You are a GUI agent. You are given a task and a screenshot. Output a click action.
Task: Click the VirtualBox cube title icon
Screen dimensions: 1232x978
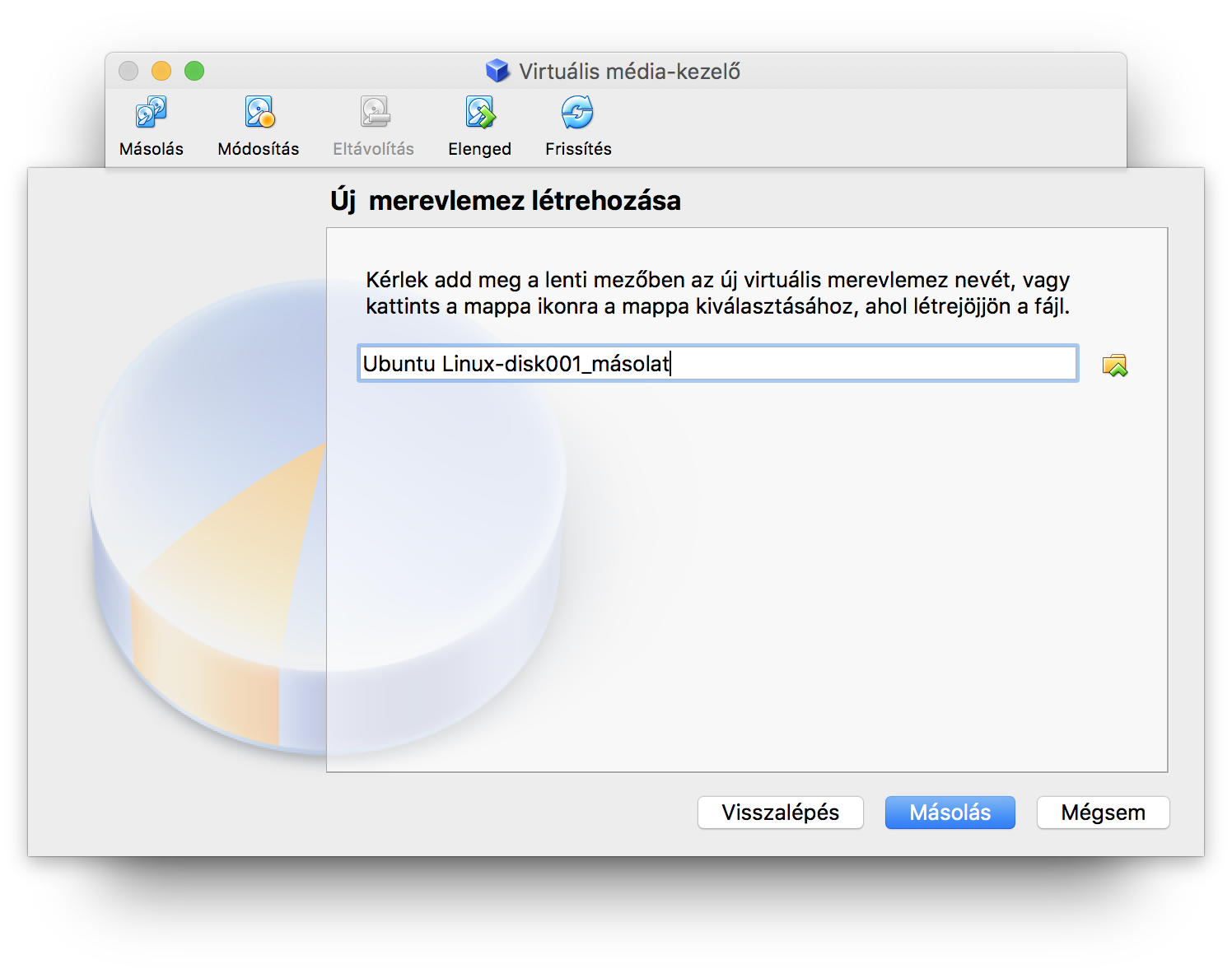[497, 71]
